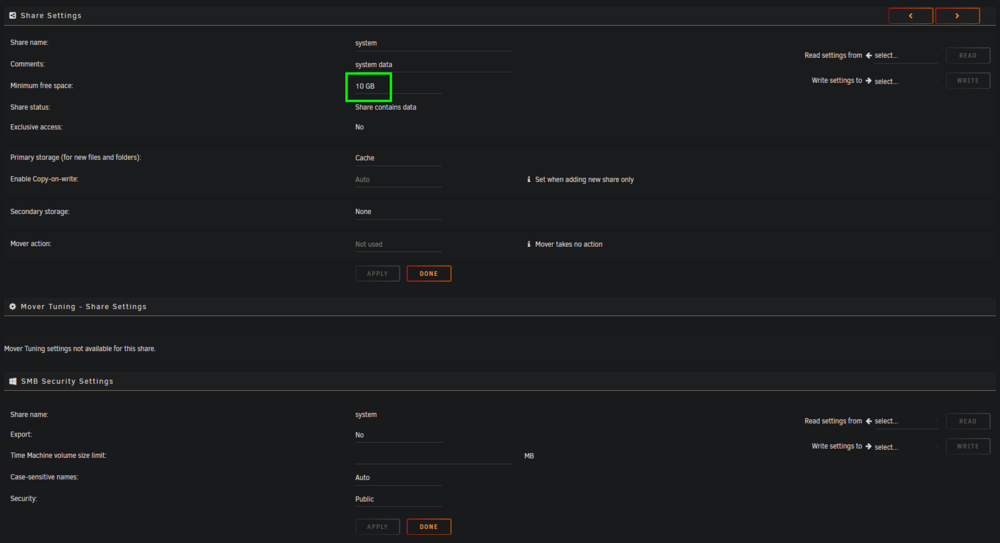The width and height of the screenshot is (1000, 543).
Task: Click the Share Settings header icon
Action: [12, 15]
